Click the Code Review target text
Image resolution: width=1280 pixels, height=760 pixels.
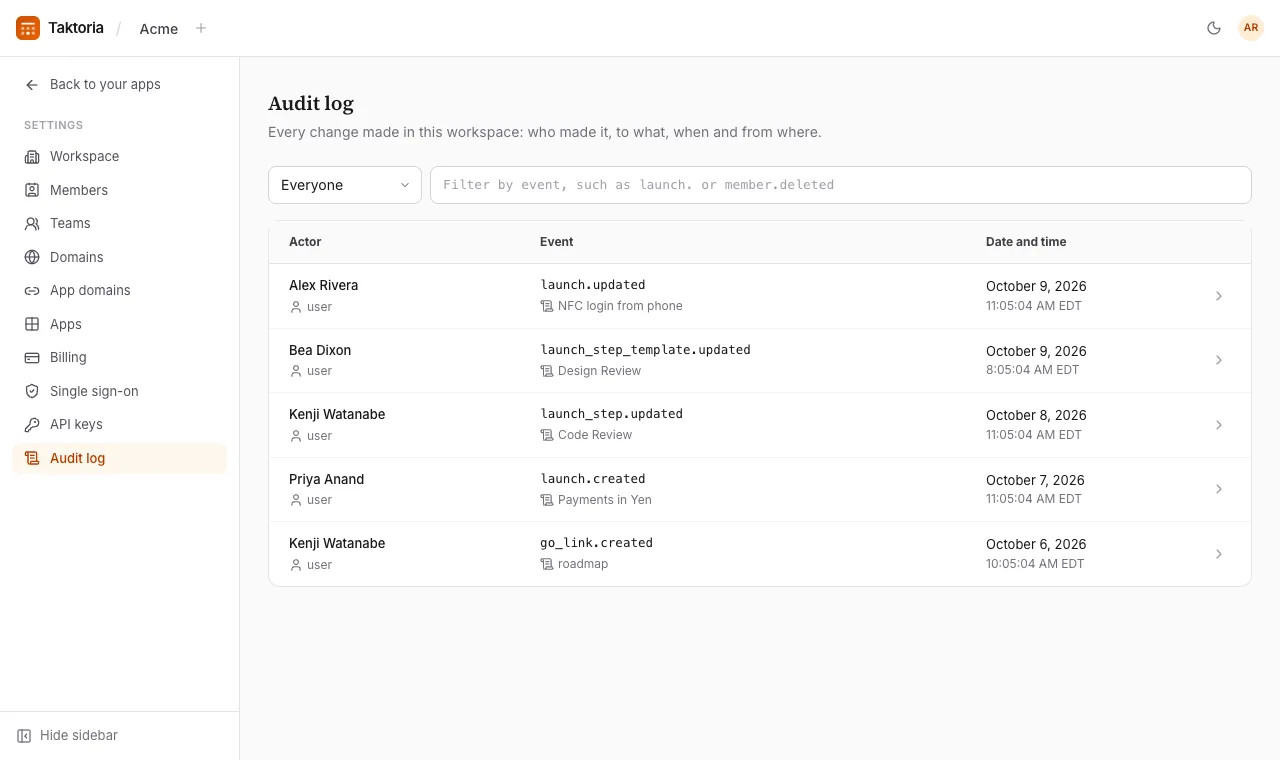click(x=595, y=435)
